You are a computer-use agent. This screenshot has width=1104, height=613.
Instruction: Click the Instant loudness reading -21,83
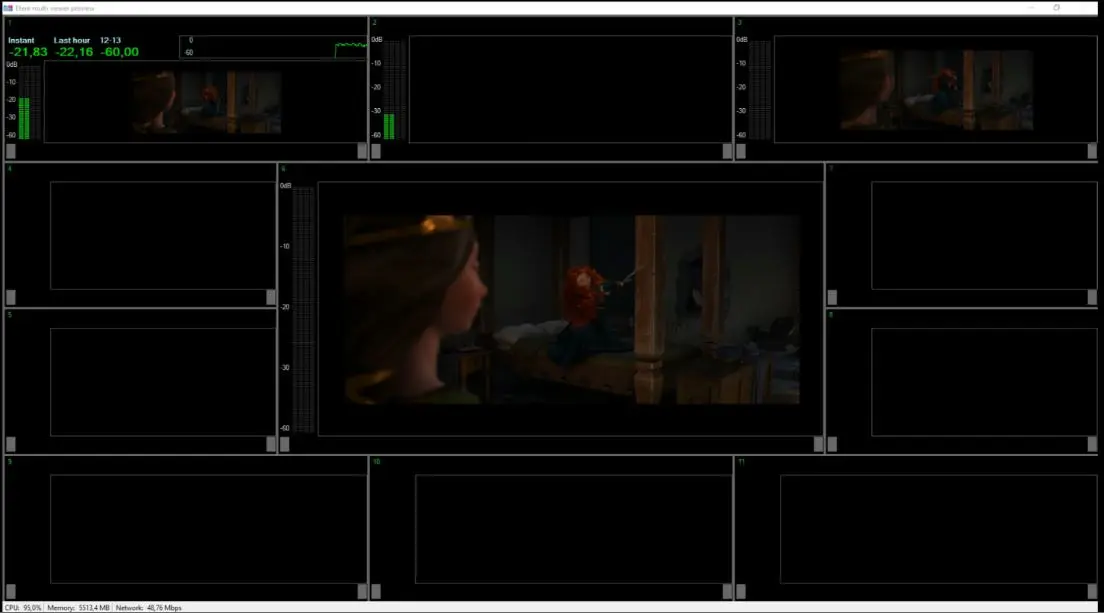point(28,52)
